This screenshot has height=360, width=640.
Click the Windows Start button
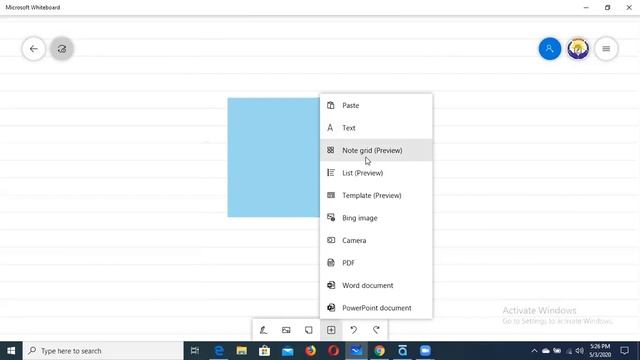click(11, 351)
